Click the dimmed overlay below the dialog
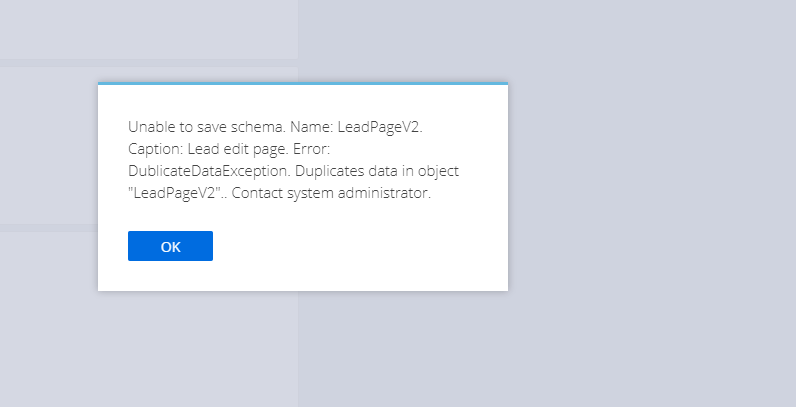Image resolution: width=796 pixels, height=407 pixels. point(303,349)
